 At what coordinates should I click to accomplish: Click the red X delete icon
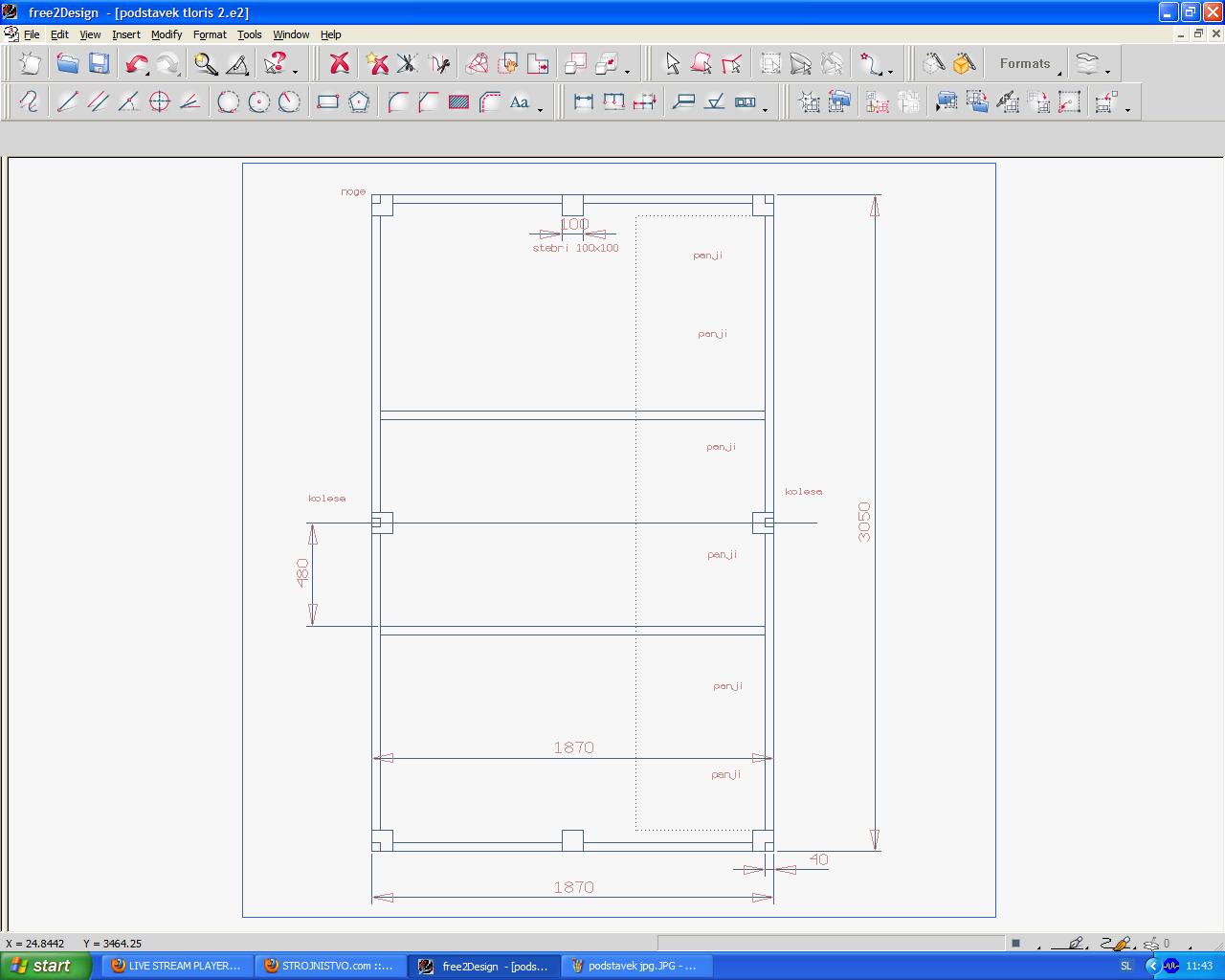[339, 64]
